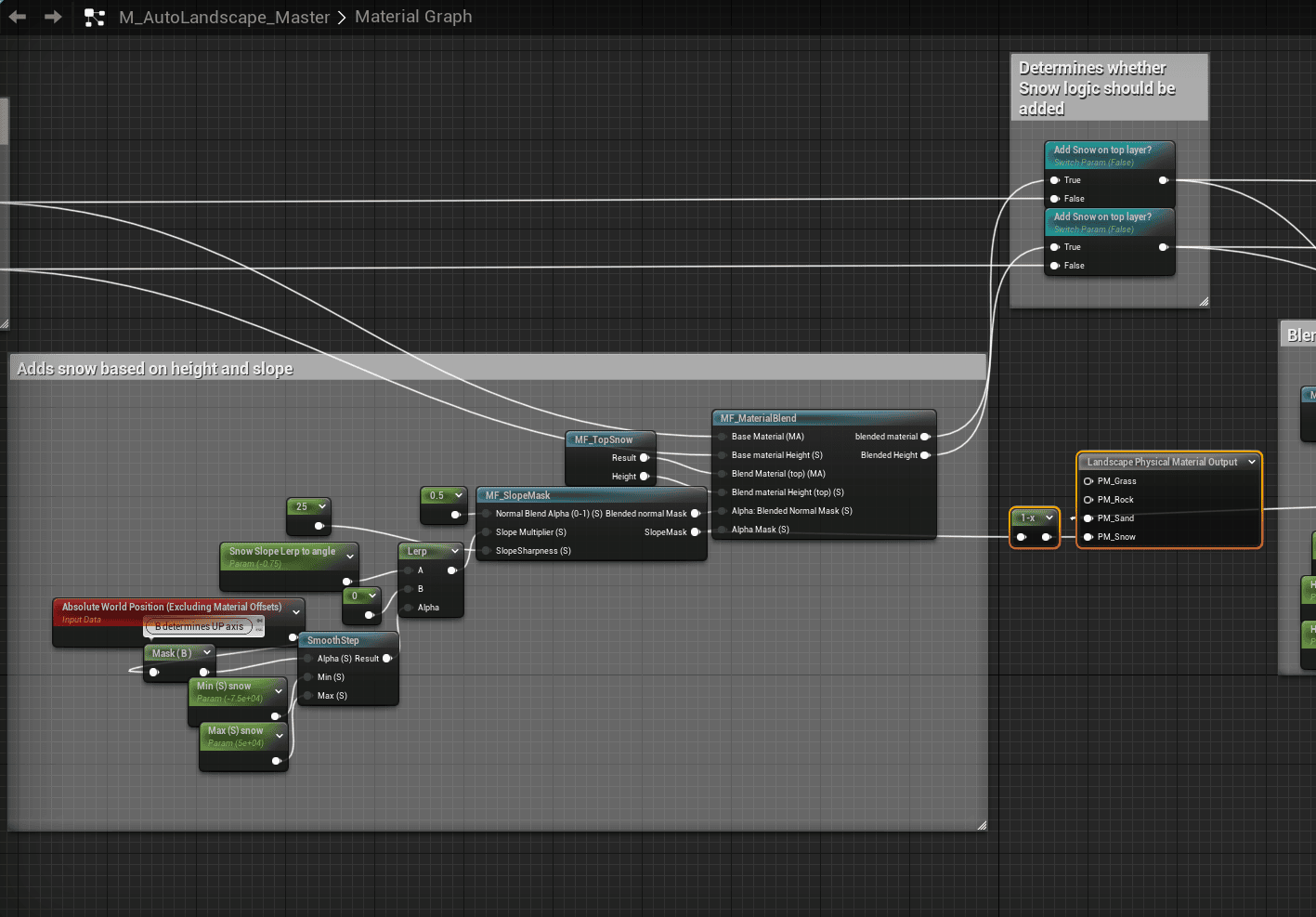Click the Alpha: Blended Normal Mask (S) pin

coord(721,511)
